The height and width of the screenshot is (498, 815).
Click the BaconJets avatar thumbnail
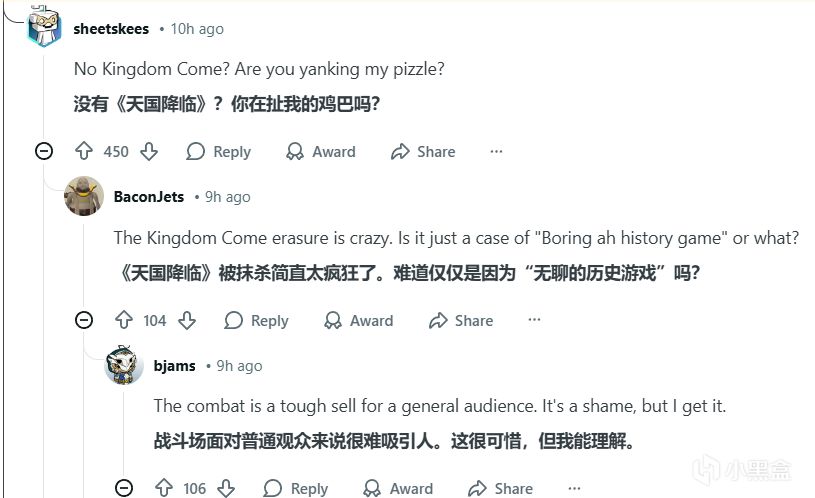point(84,196)
